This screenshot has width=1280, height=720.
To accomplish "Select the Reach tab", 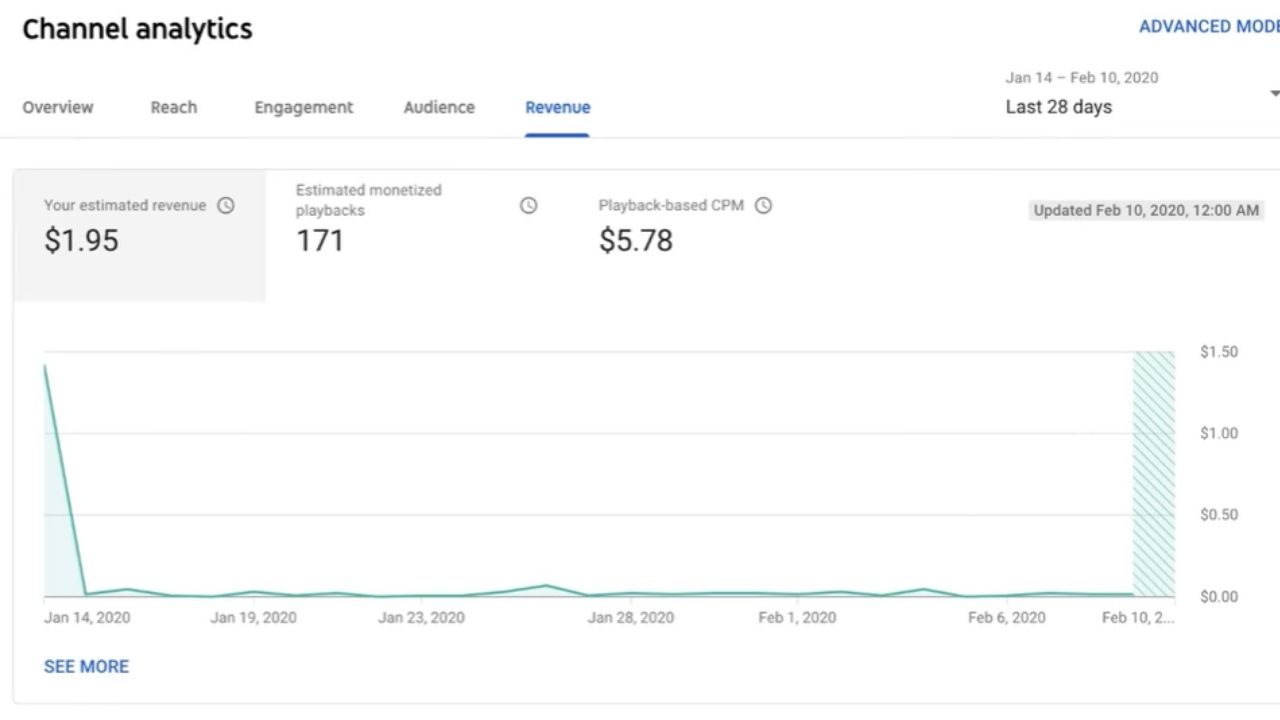I will (173, 107).
